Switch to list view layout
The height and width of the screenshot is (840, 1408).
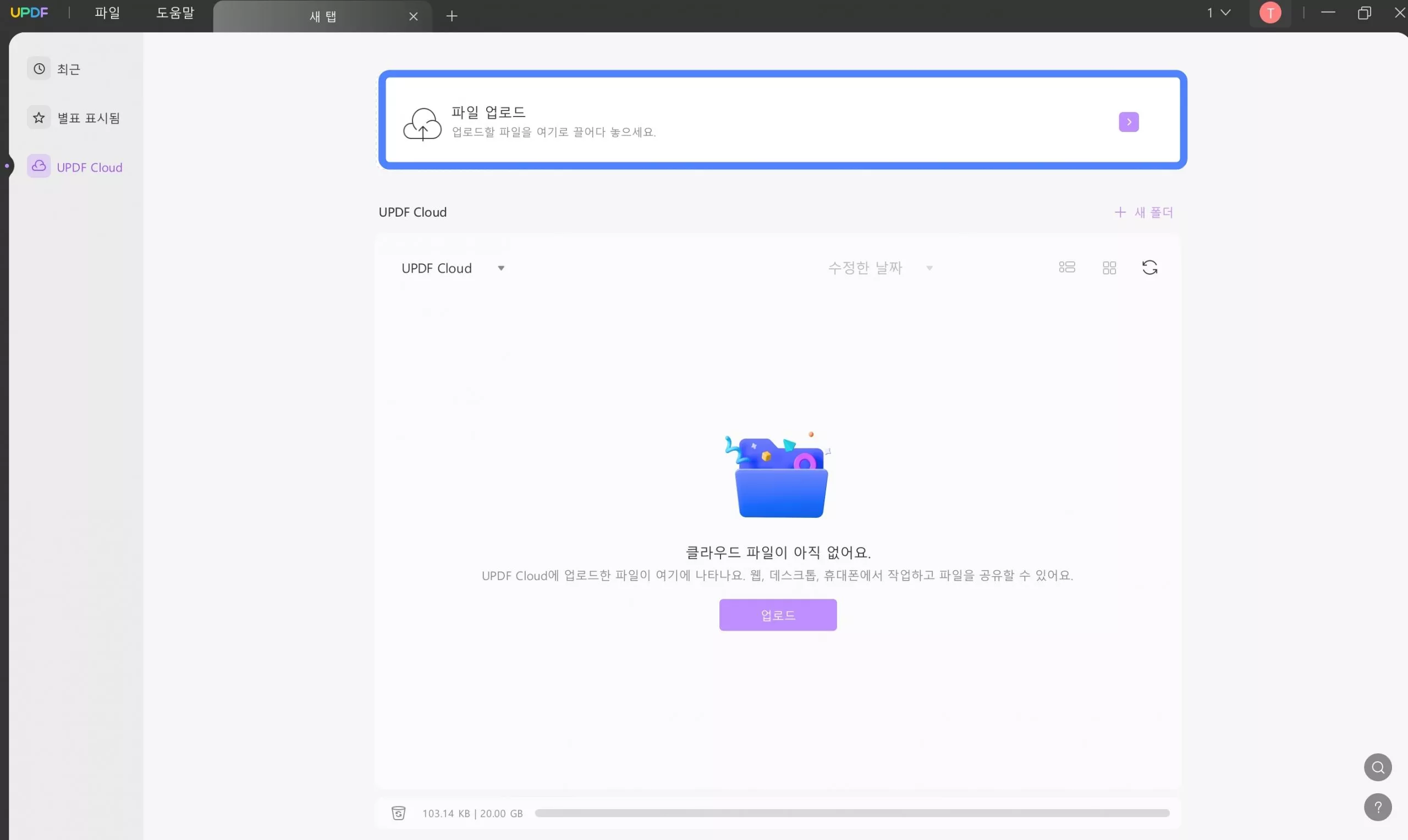tap(1066, 267)
